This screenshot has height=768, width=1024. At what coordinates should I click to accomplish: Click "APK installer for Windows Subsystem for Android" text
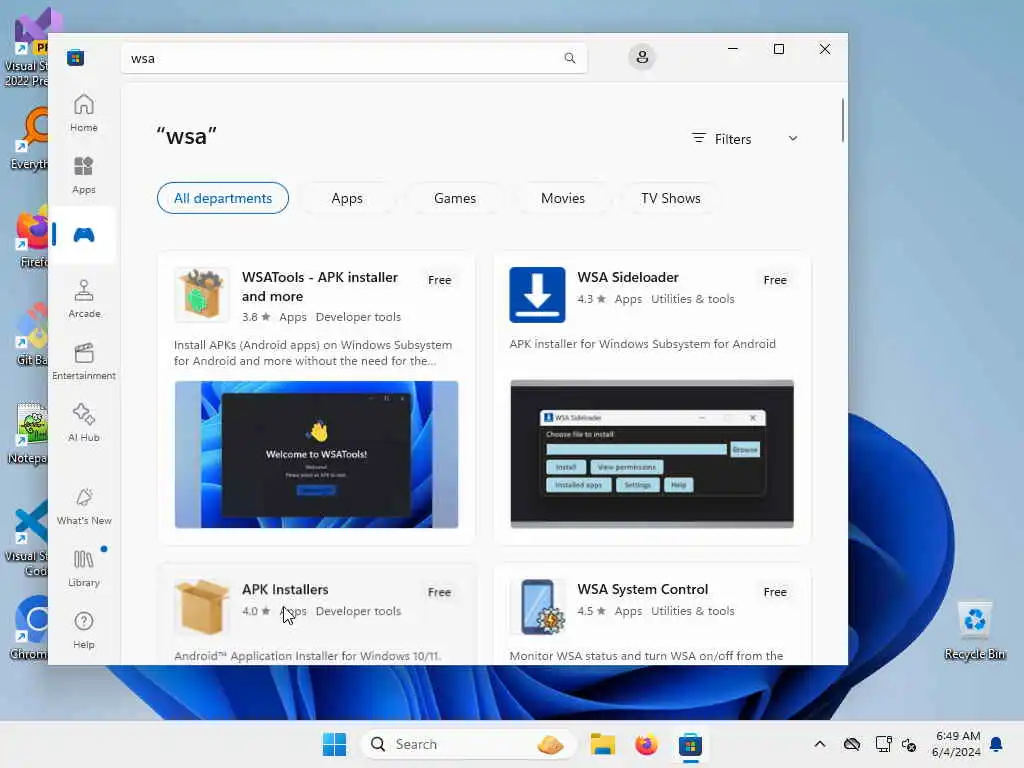click(x=643, y=344)
